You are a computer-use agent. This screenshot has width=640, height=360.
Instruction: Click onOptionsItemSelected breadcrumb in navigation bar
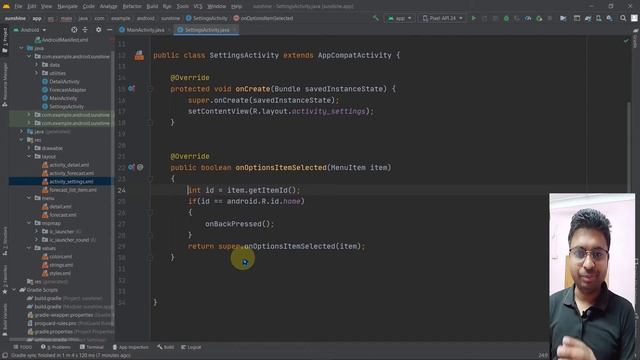click(x=263, y=18)
